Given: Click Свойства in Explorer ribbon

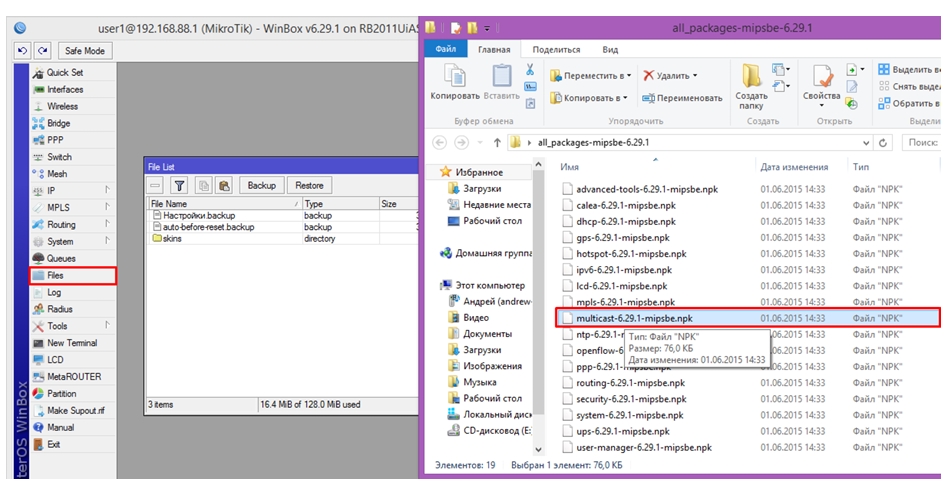Looking at the screenshot, I should tap(822, 87).
